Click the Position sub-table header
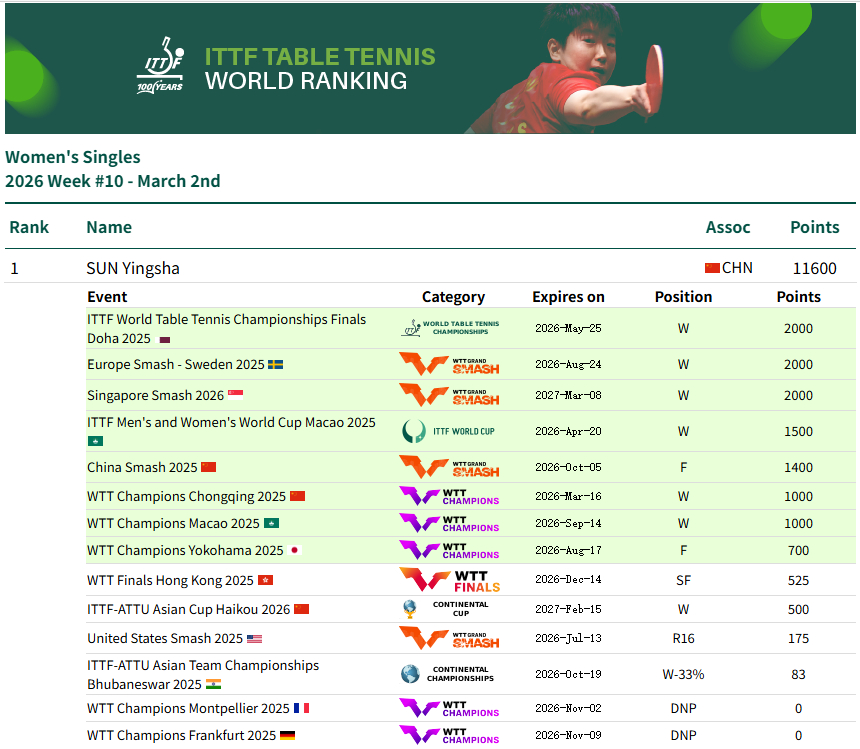The image size is (860, 749). 683,297
